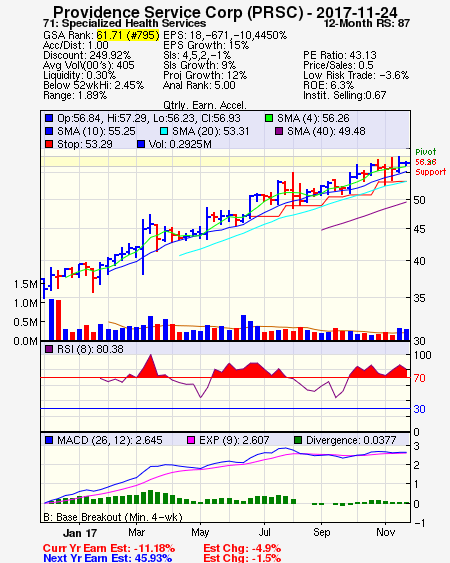Click the blue RSI 30 level label

(419, 409)
